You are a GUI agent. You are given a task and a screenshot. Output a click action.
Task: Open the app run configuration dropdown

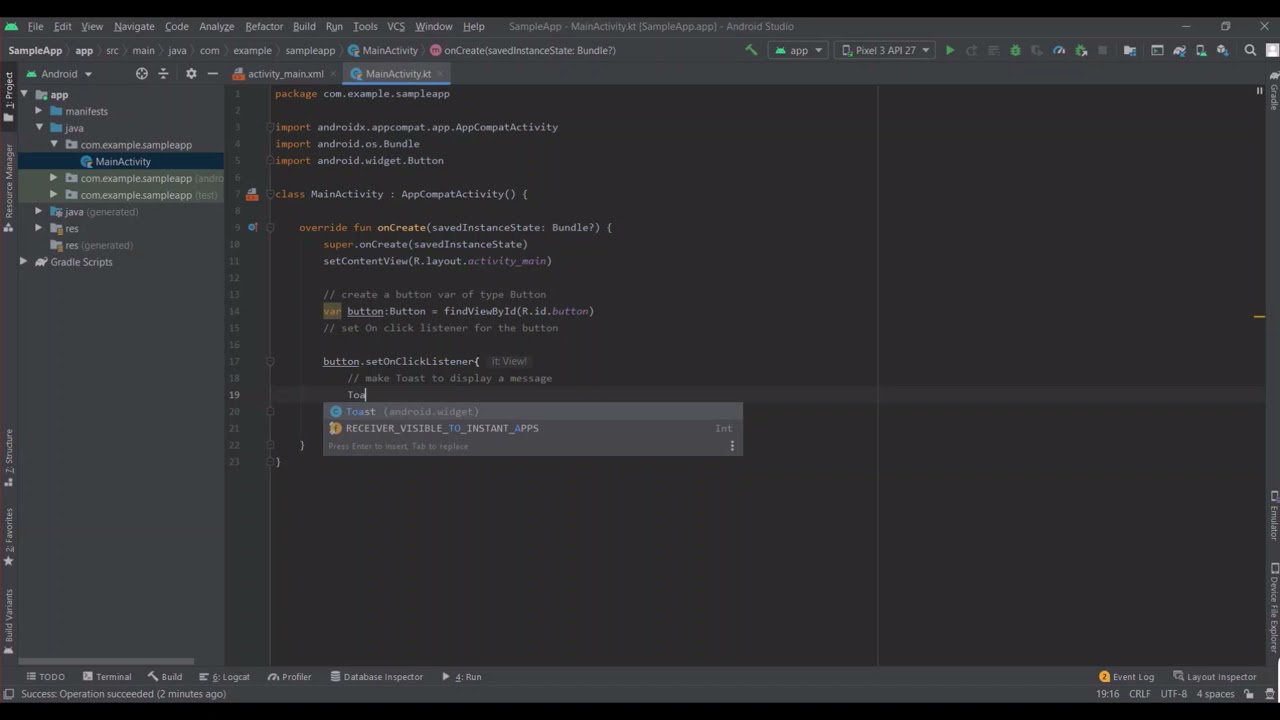[799, 50]
